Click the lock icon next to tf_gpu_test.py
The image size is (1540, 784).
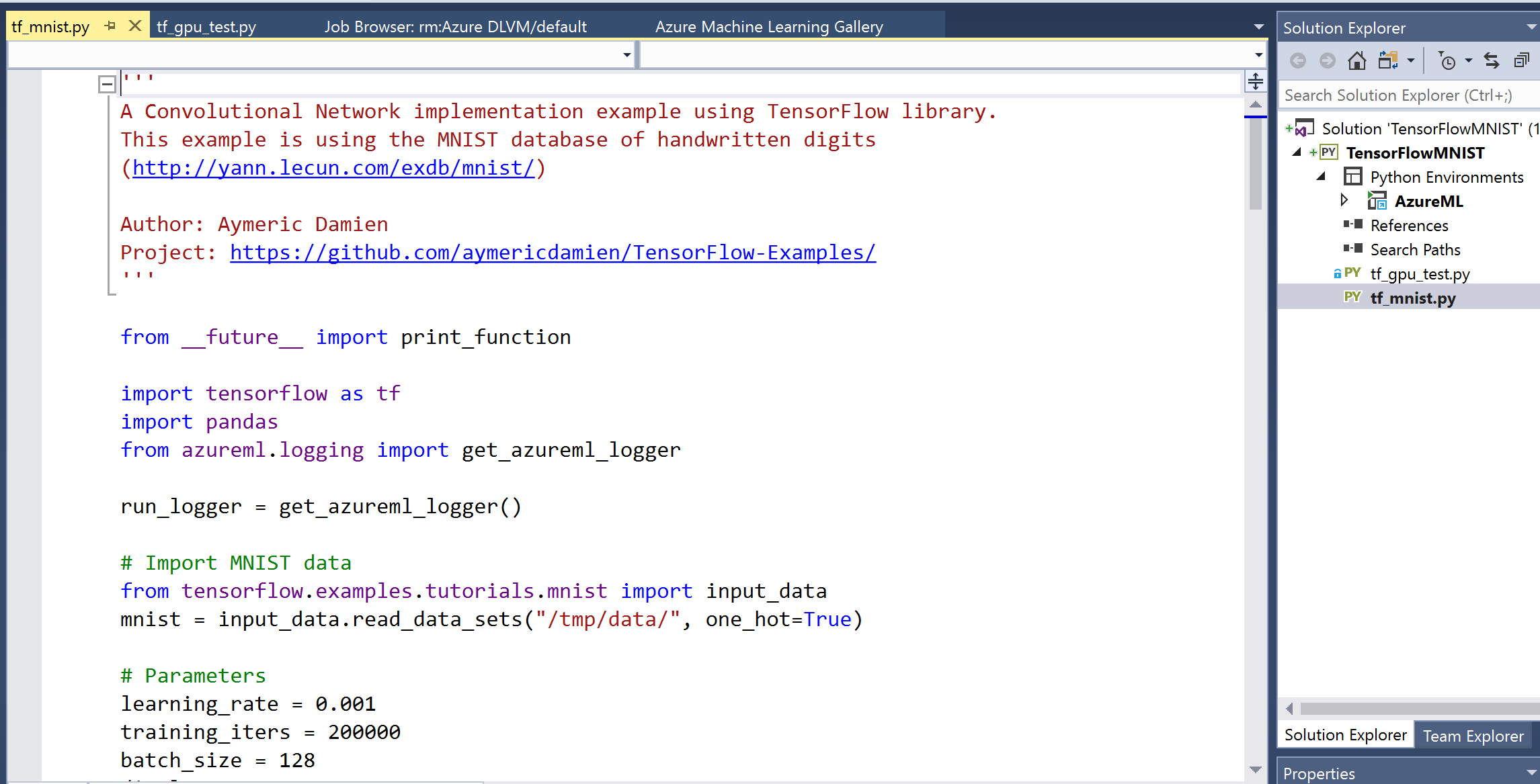pos(1338,273)
